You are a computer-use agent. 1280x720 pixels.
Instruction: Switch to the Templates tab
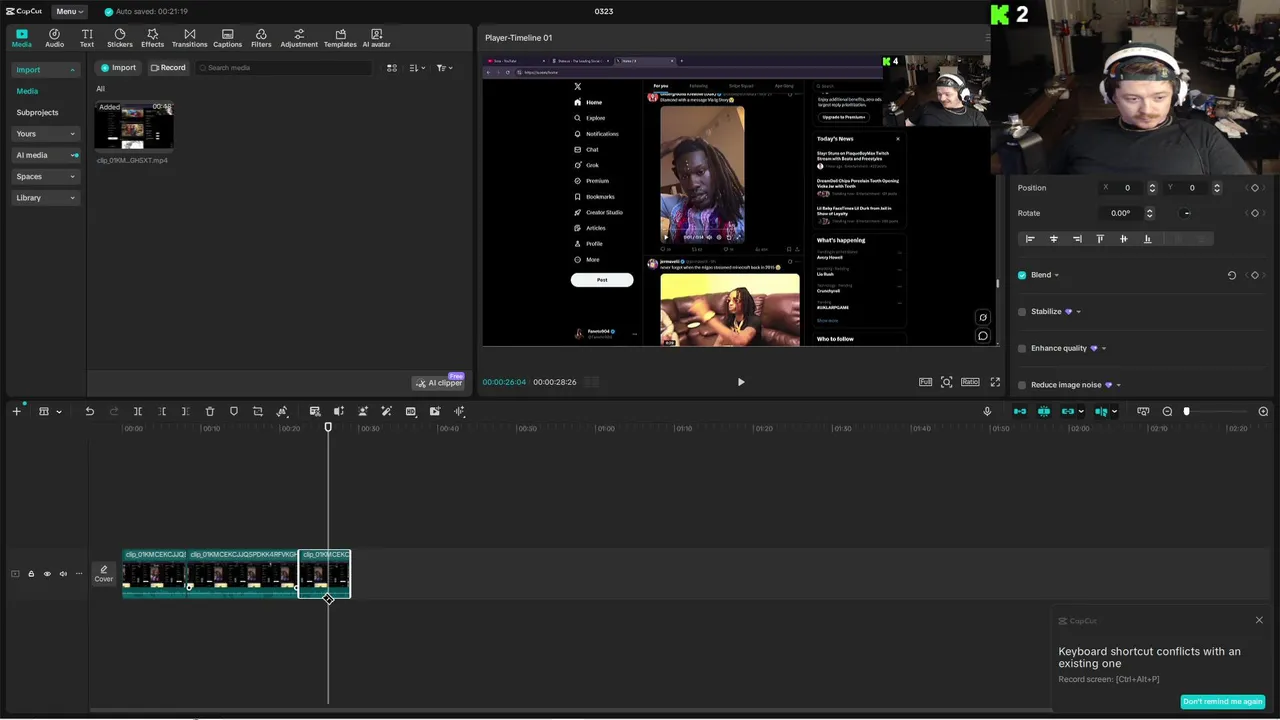340,38
